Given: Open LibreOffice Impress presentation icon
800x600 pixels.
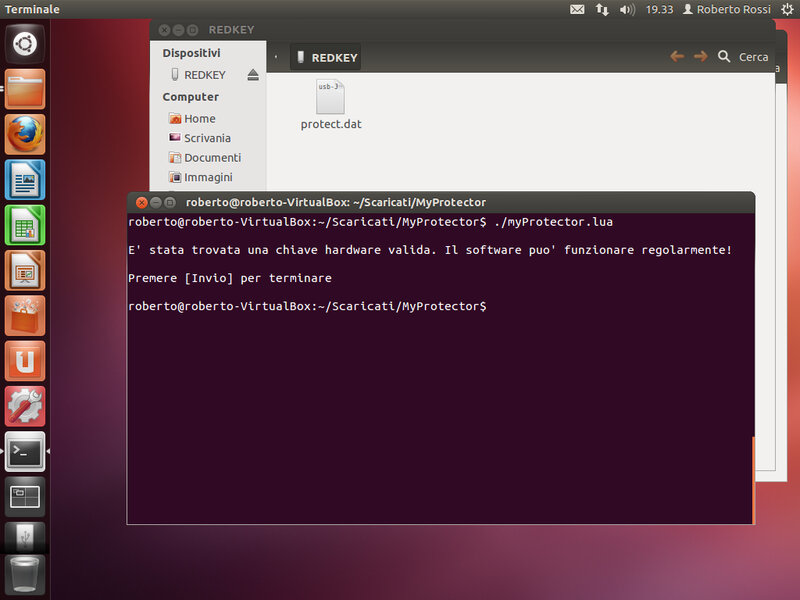Looking at the screenshot, I should pos(25,270).
